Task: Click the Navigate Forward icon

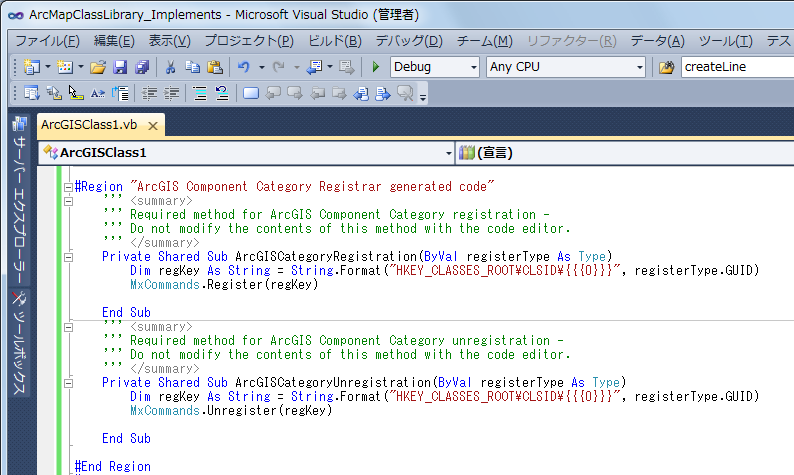Action: [347, 67]
